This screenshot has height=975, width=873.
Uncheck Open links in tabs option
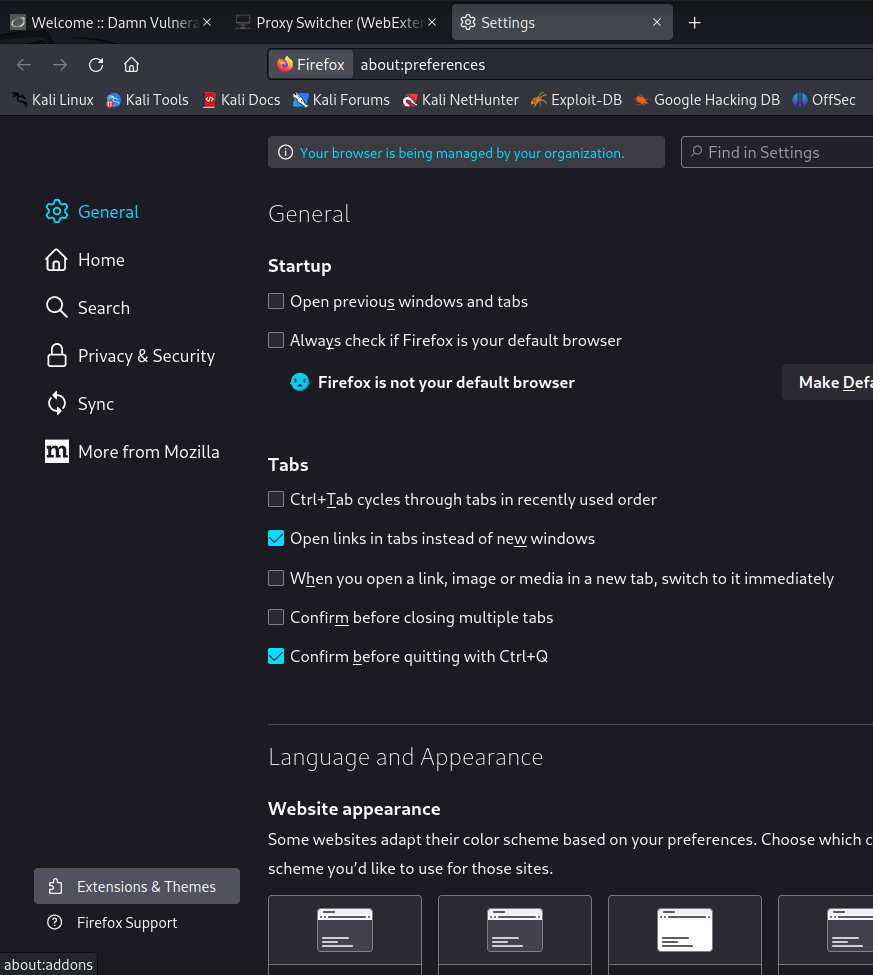click(x=276, y=538)
